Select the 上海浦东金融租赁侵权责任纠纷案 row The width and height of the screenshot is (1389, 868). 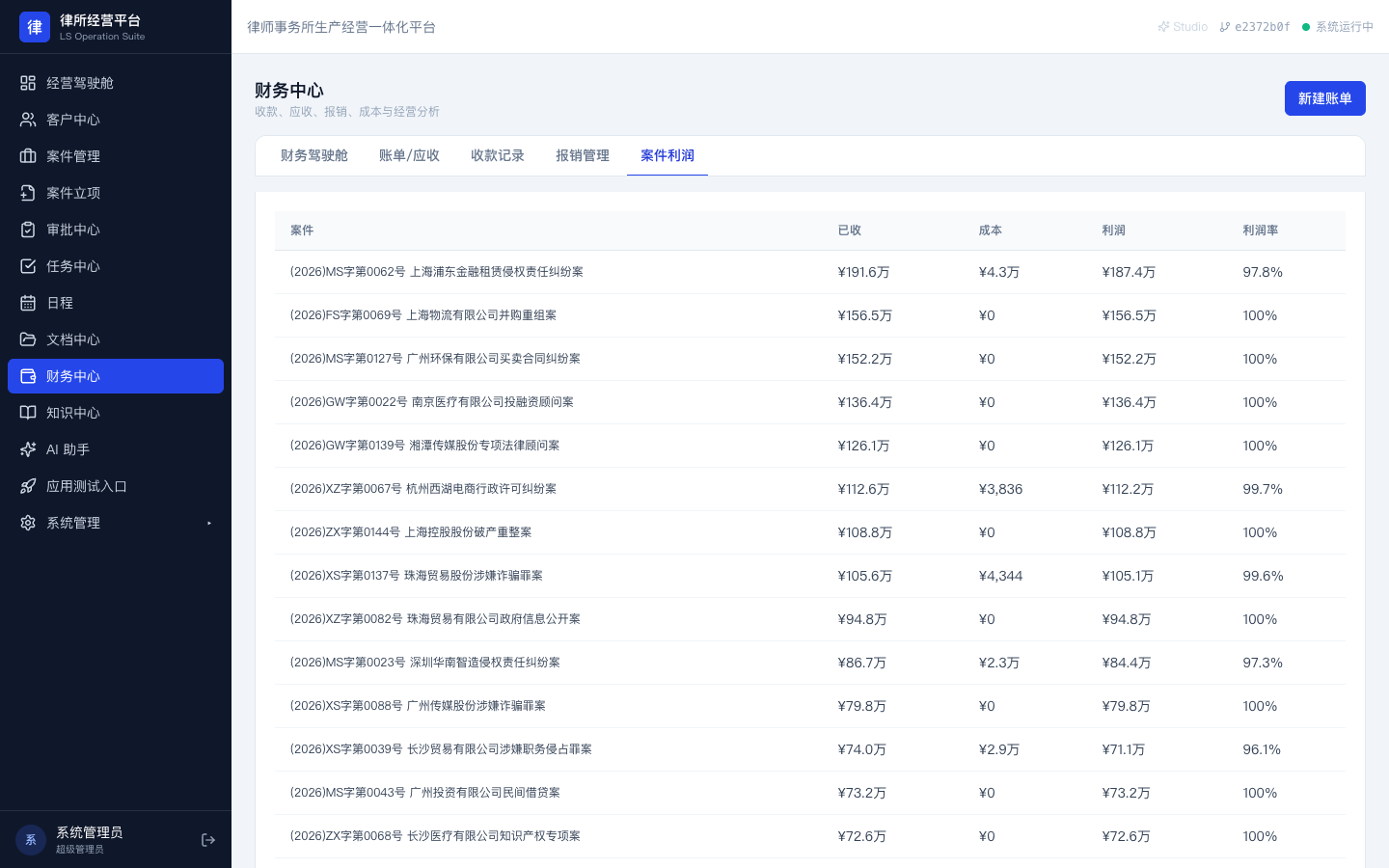pos(810,272)
